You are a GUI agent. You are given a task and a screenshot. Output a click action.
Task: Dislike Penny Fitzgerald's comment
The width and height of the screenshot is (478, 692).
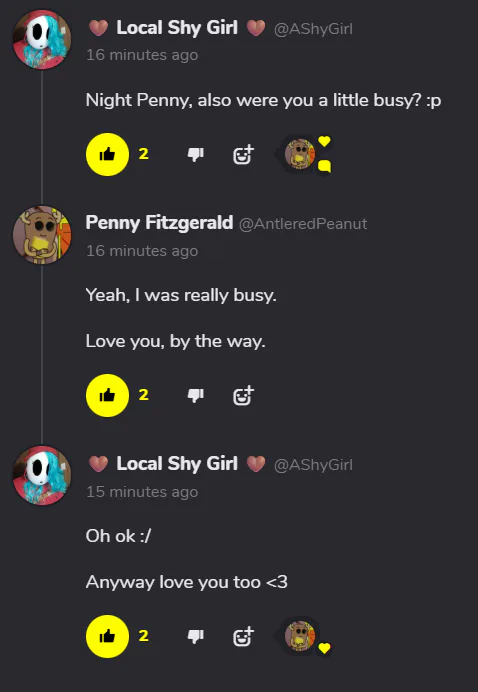[196, 395]
